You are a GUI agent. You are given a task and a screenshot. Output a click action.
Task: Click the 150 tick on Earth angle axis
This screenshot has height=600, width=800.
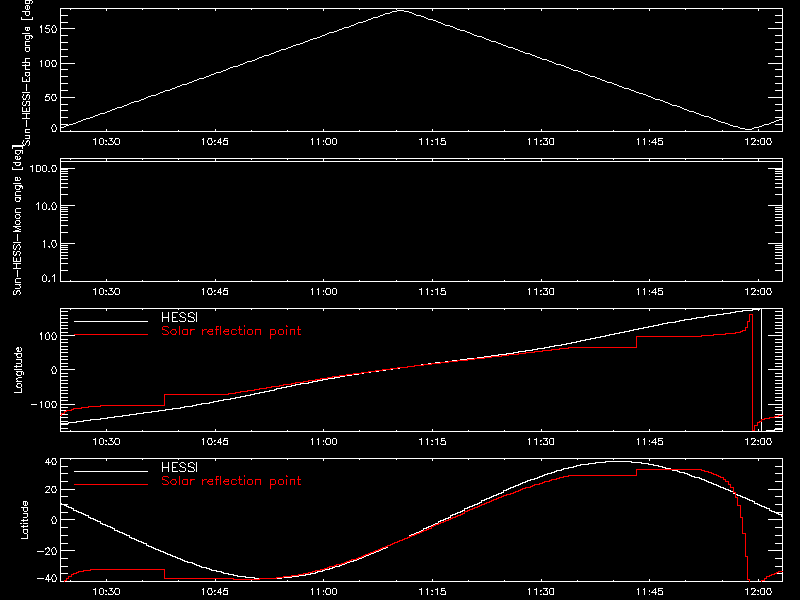(x=48, y=29)
